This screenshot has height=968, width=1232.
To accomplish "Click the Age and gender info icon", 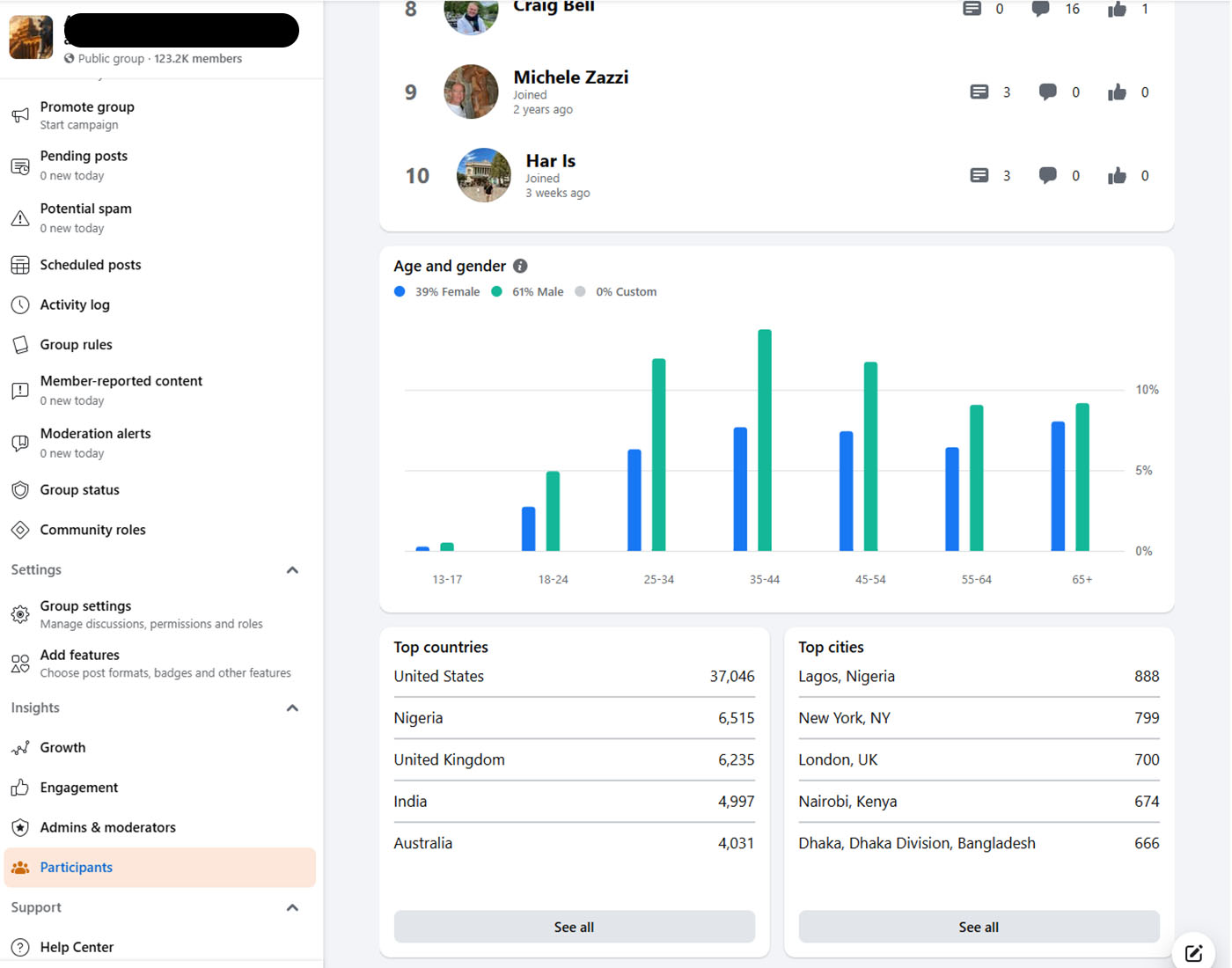I will coord(520,266).
